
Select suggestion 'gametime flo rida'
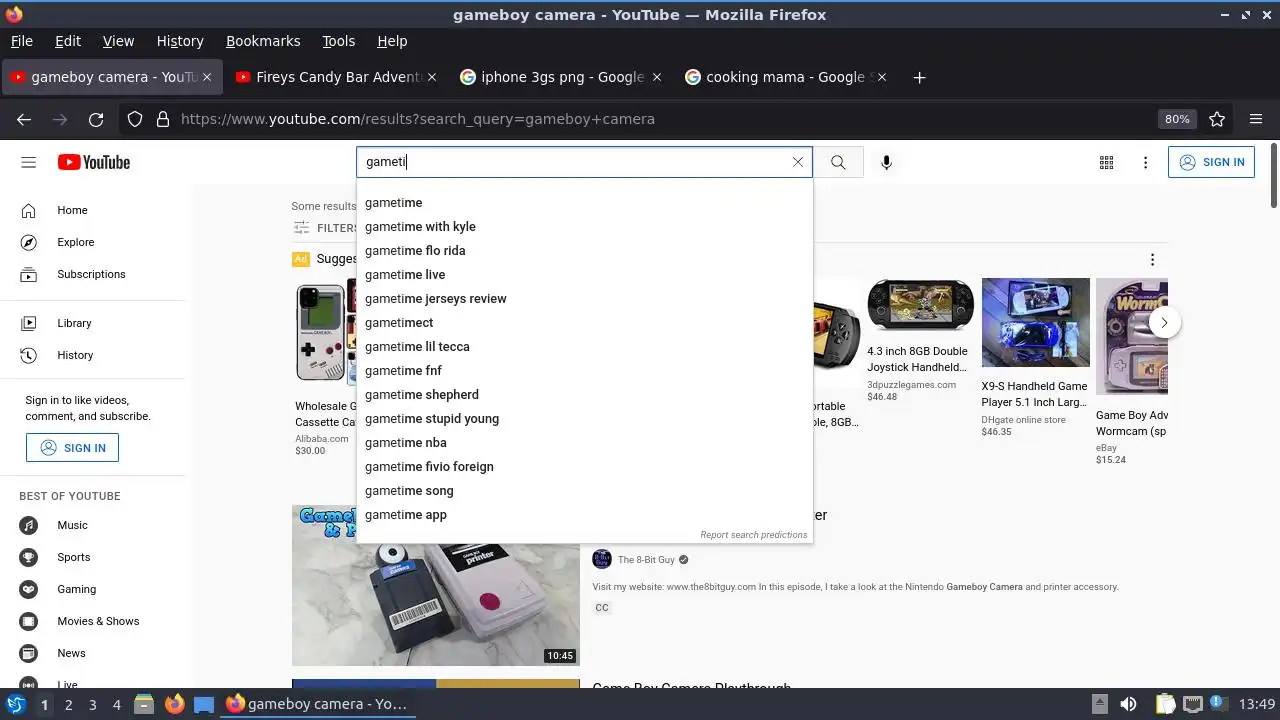pyautogui.click(x=584, y=251)
